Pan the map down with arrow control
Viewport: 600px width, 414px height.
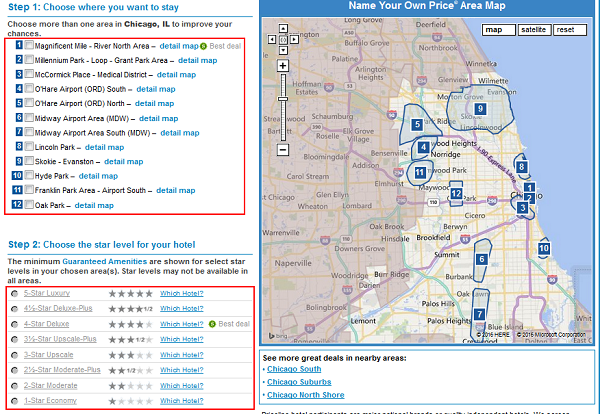pos(283,50)
